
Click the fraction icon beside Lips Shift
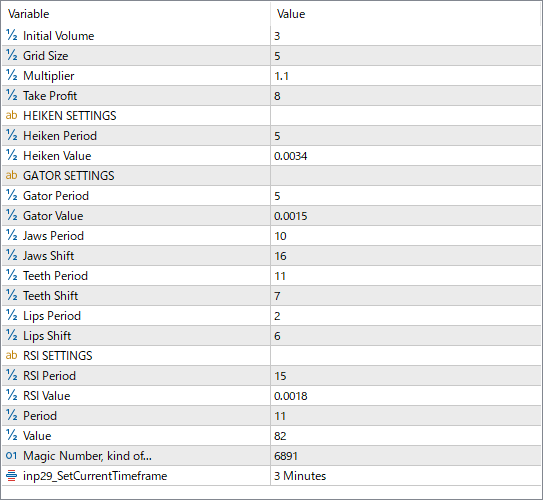(x=11, y=335)
